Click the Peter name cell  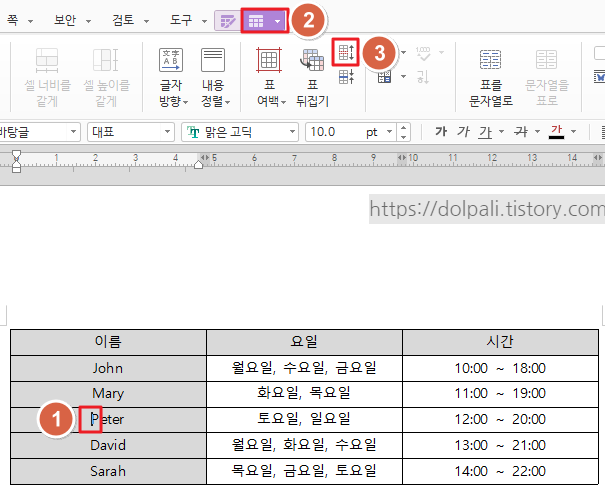coord(108,420)
